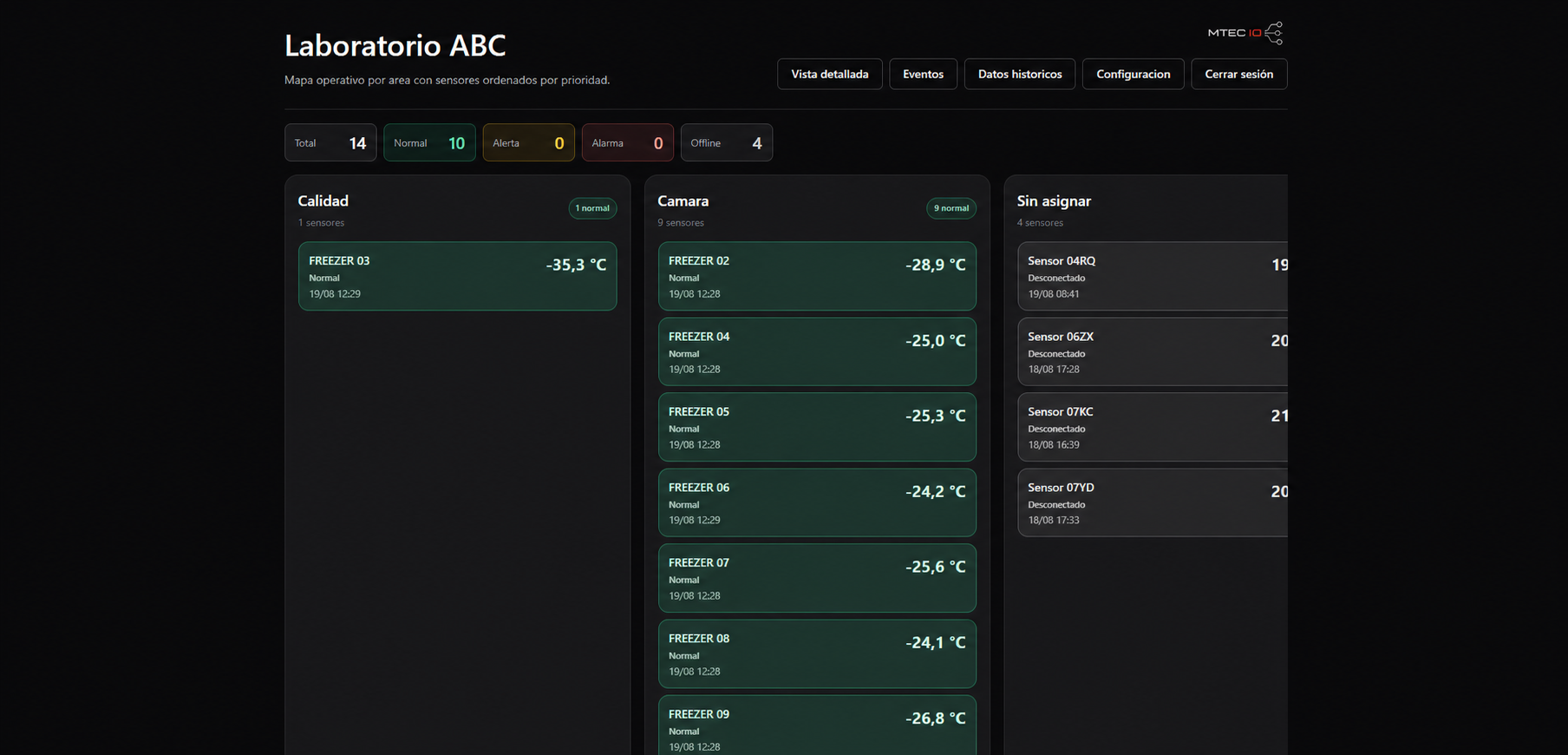The image size is (1568, 755).
Task: Open Datos historicos
Action: pyautogui.click(x=1020, y=74)
